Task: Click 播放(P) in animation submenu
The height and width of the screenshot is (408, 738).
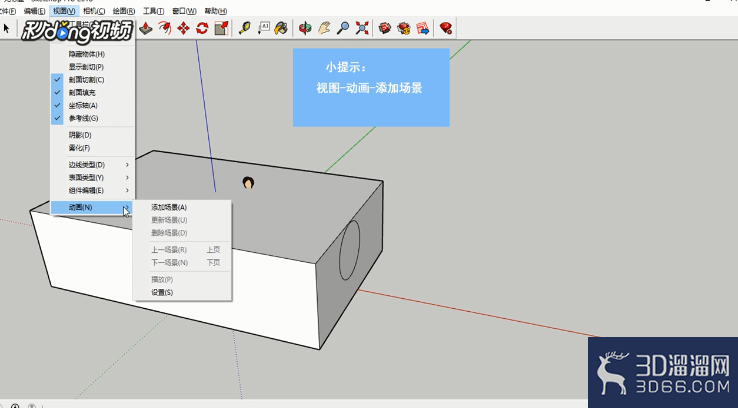Action: 182,280
